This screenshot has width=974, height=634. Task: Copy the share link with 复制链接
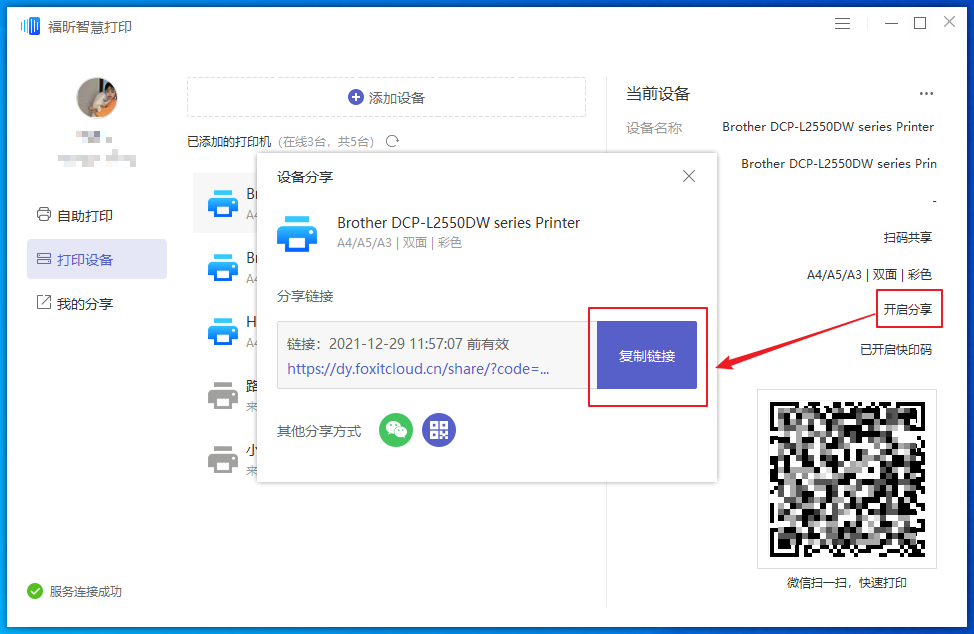[x=647, y=355]
